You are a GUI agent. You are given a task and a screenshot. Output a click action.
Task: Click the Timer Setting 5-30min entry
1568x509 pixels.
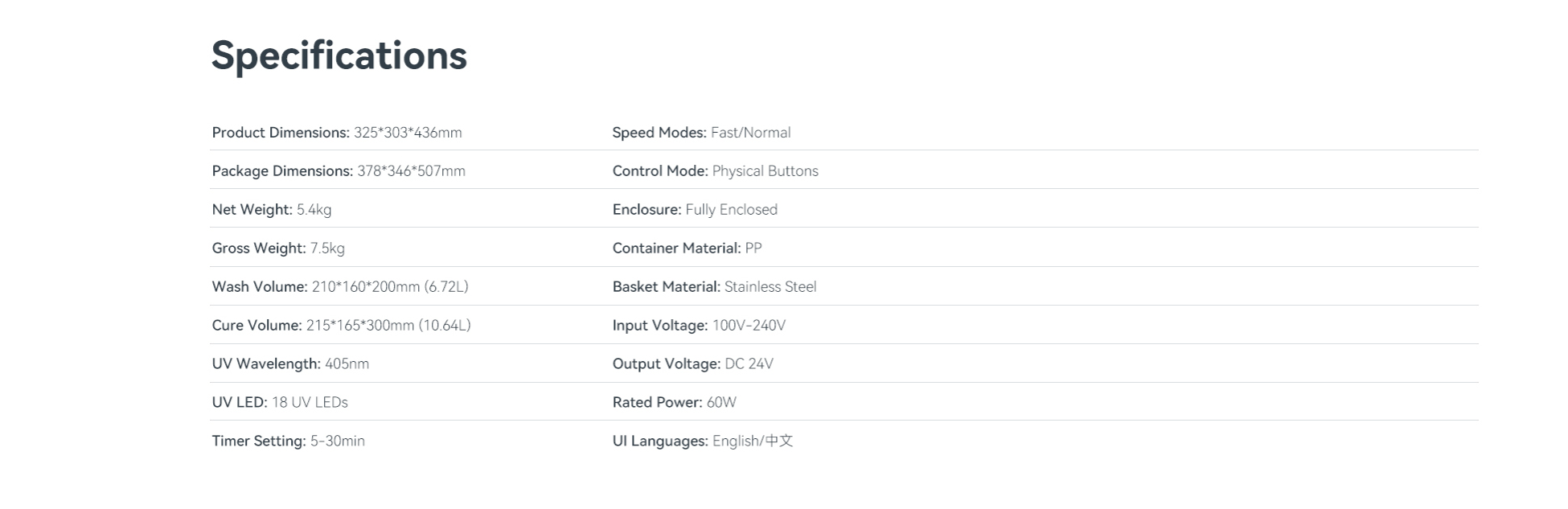click(288, 441)
